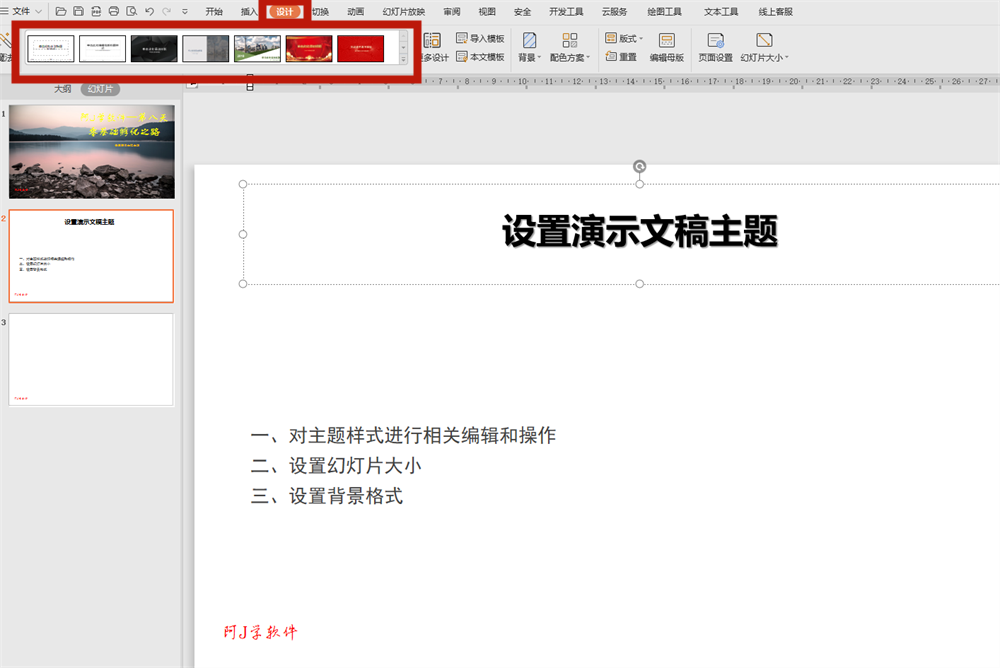This screenshot has height=668, width=1000.
Task: Switch to the 开始 tab
Action: tap(214, 11)
